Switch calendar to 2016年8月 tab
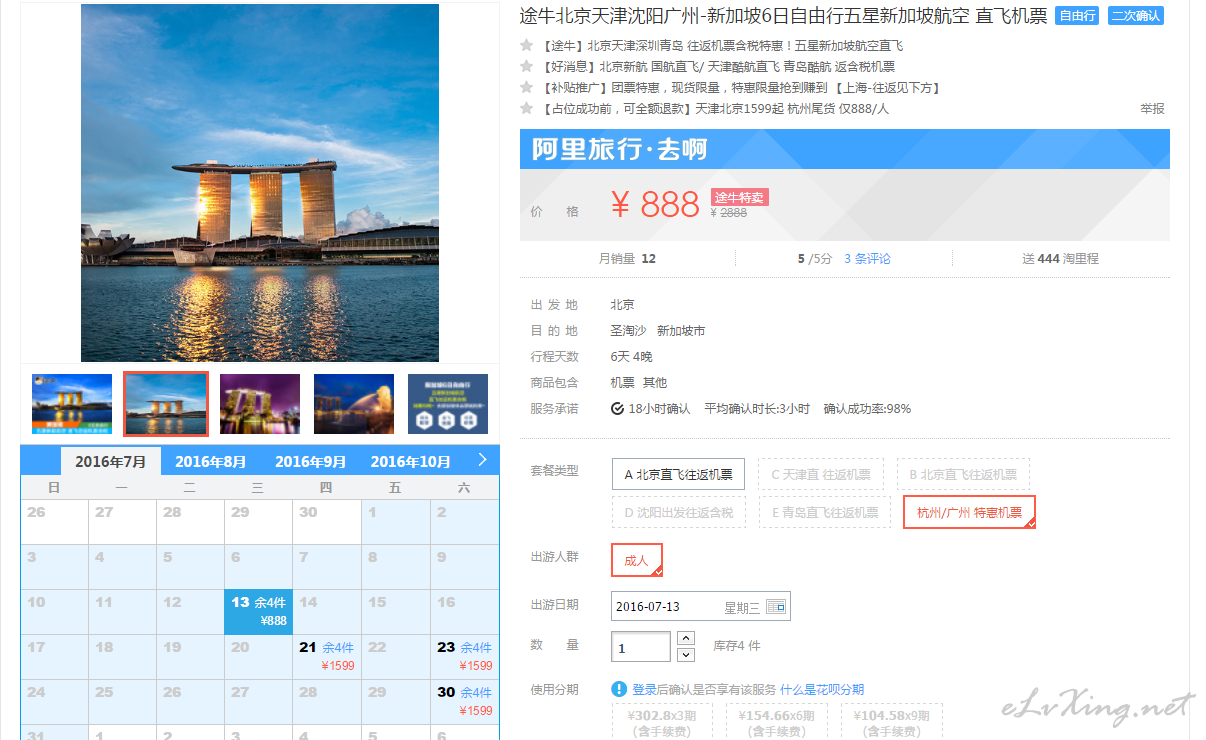The image size is (1206, 740). coord(211,461)
